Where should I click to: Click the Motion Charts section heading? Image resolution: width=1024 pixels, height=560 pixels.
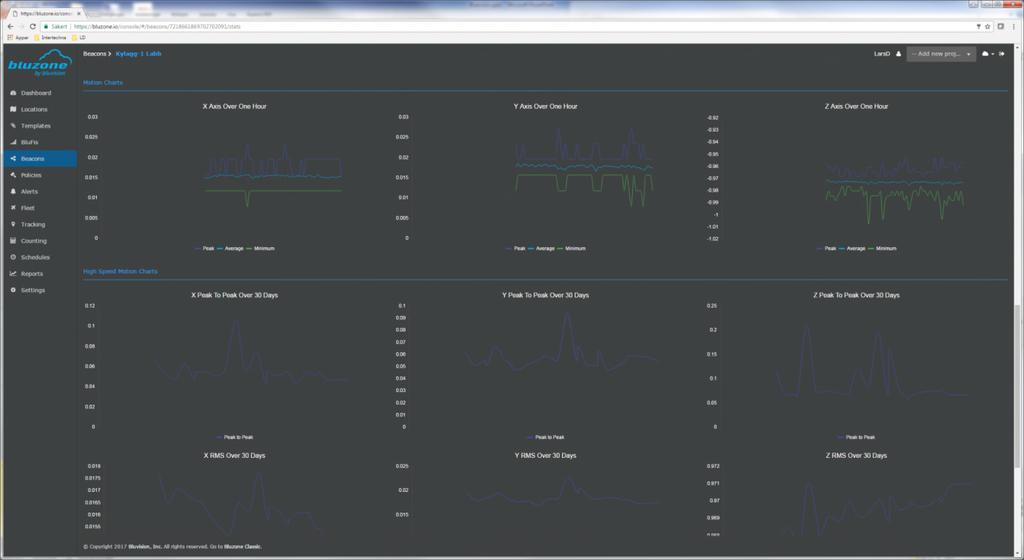point(103,82)
